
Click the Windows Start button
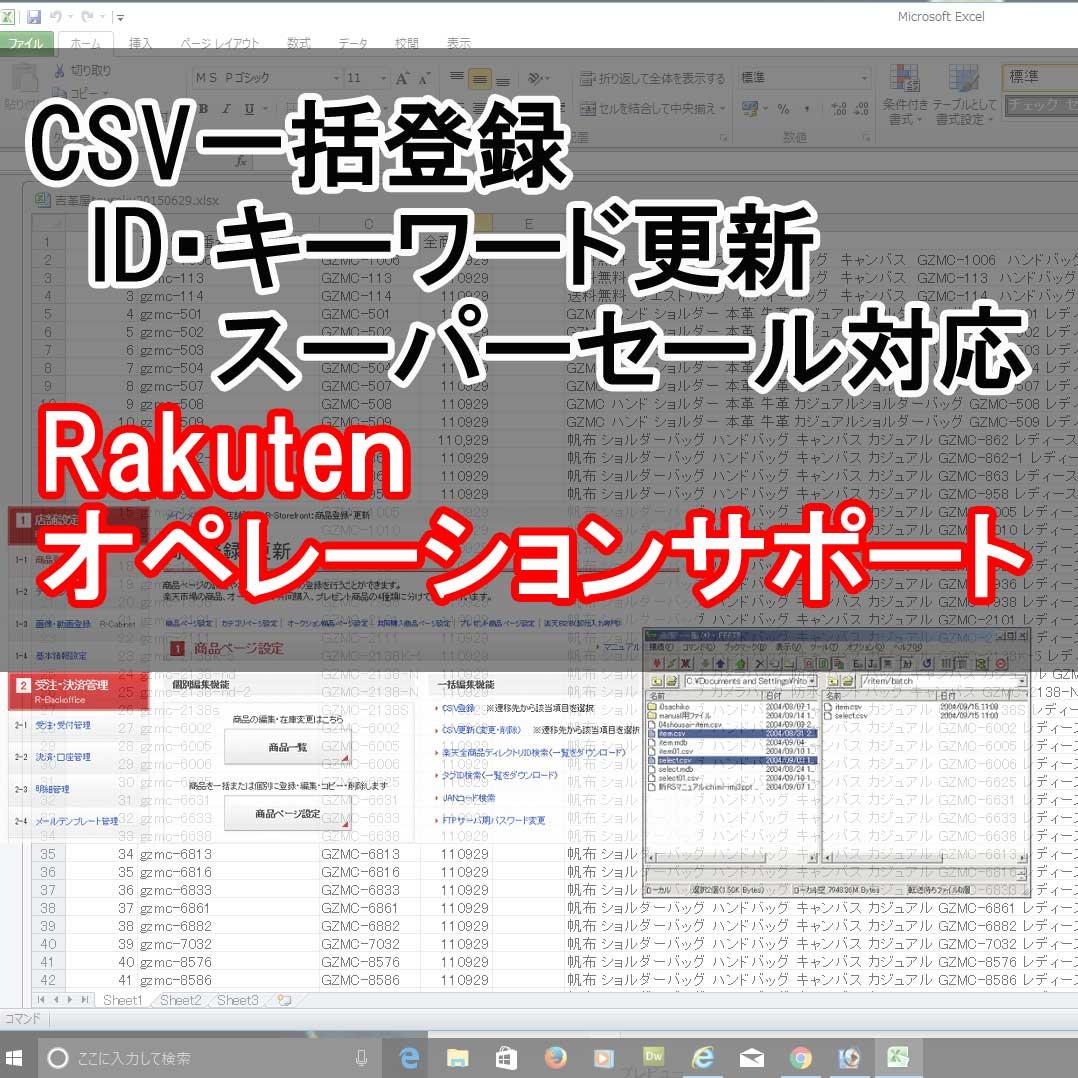tap(14, 1057)
